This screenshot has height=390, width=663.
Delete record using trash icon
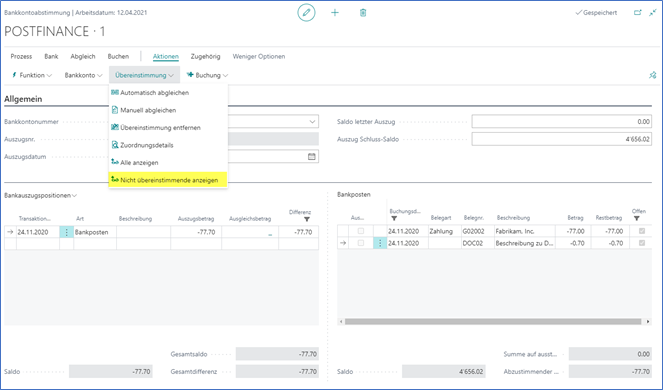coord(363,13)
